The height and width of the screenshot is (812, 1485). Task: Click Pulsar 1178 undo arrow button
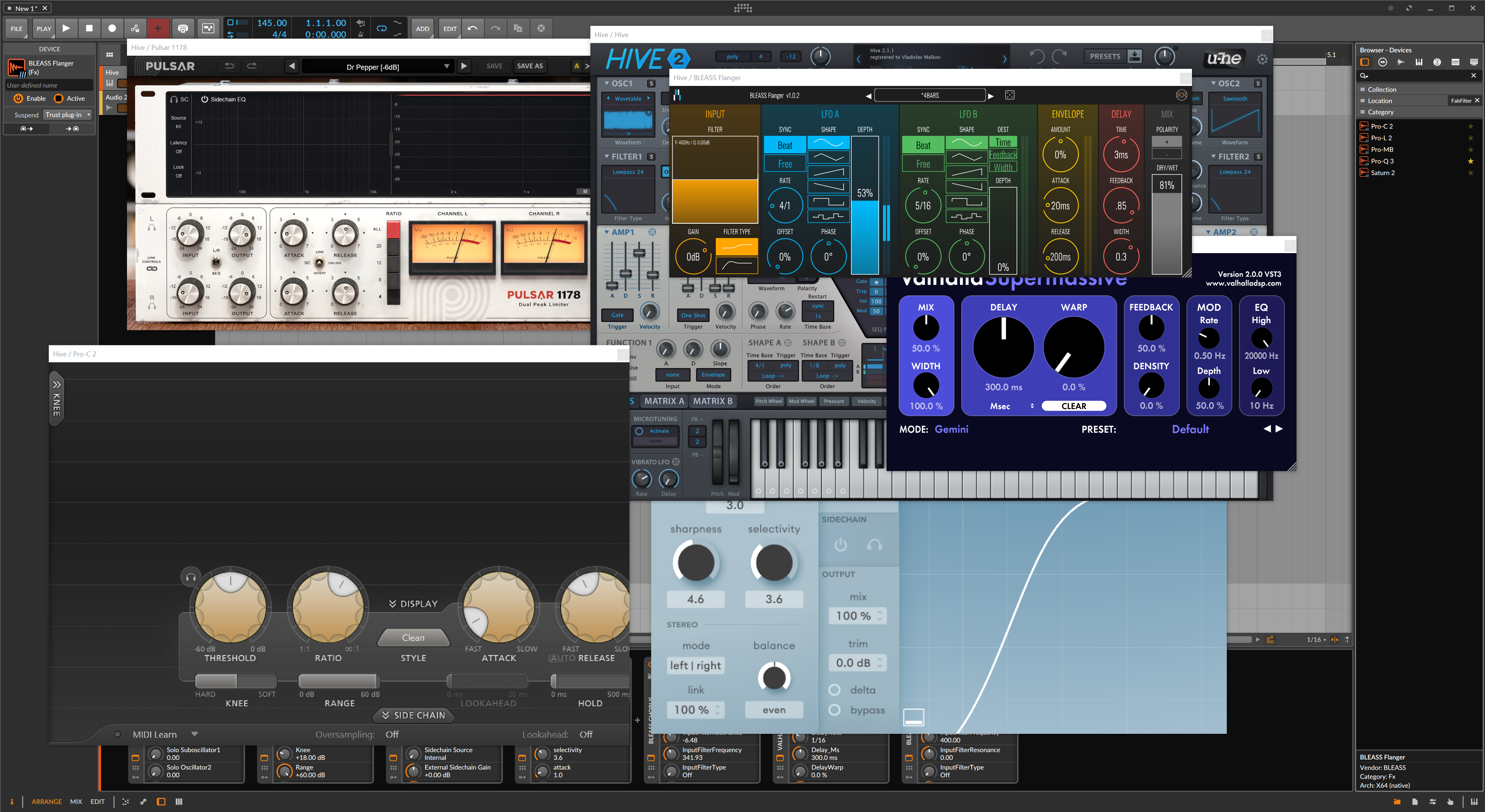pyautogui.click(x=230, y=66)
